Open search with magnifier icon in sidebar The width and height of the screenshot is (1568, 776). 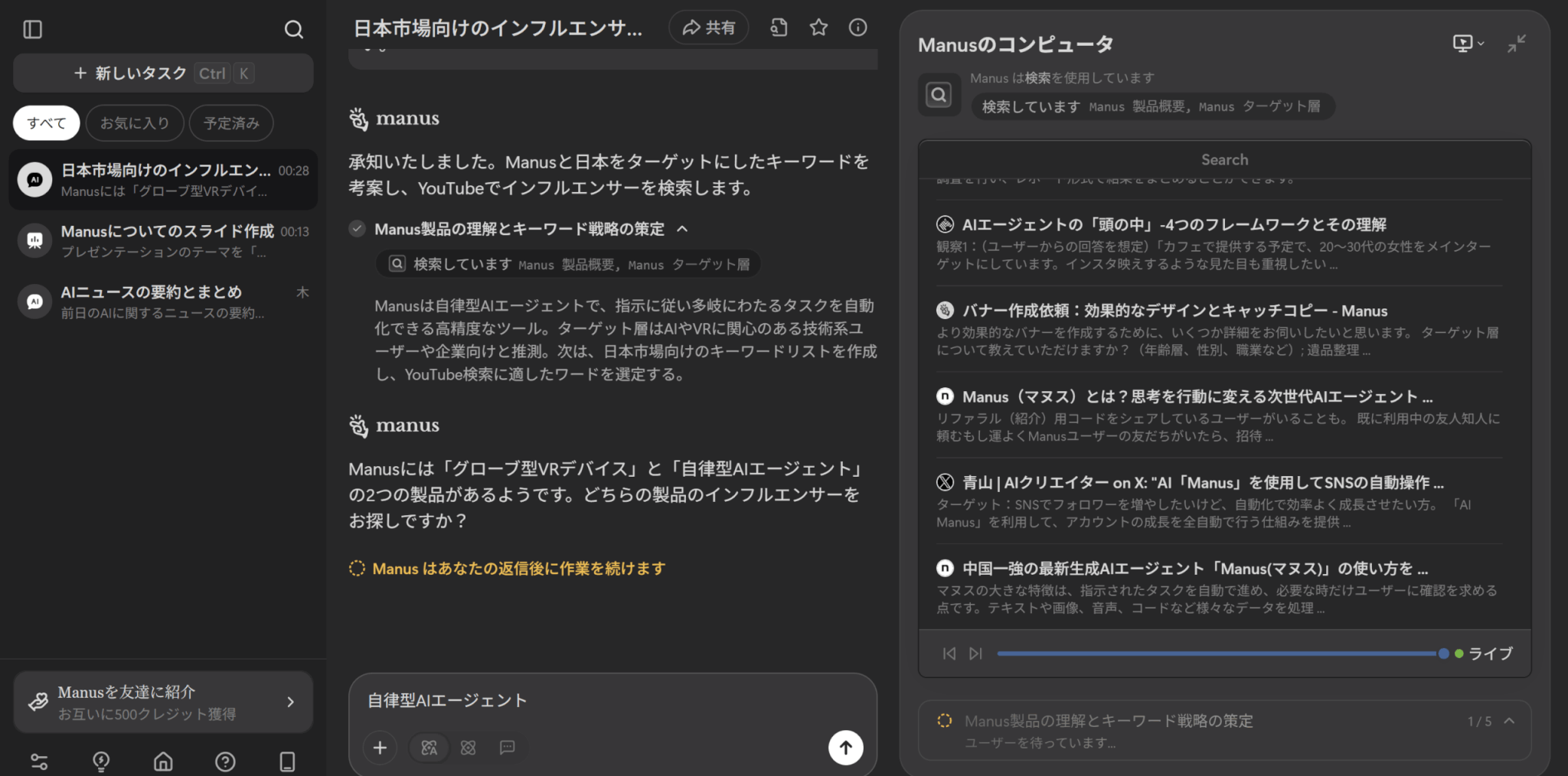[x=293, y=30]
